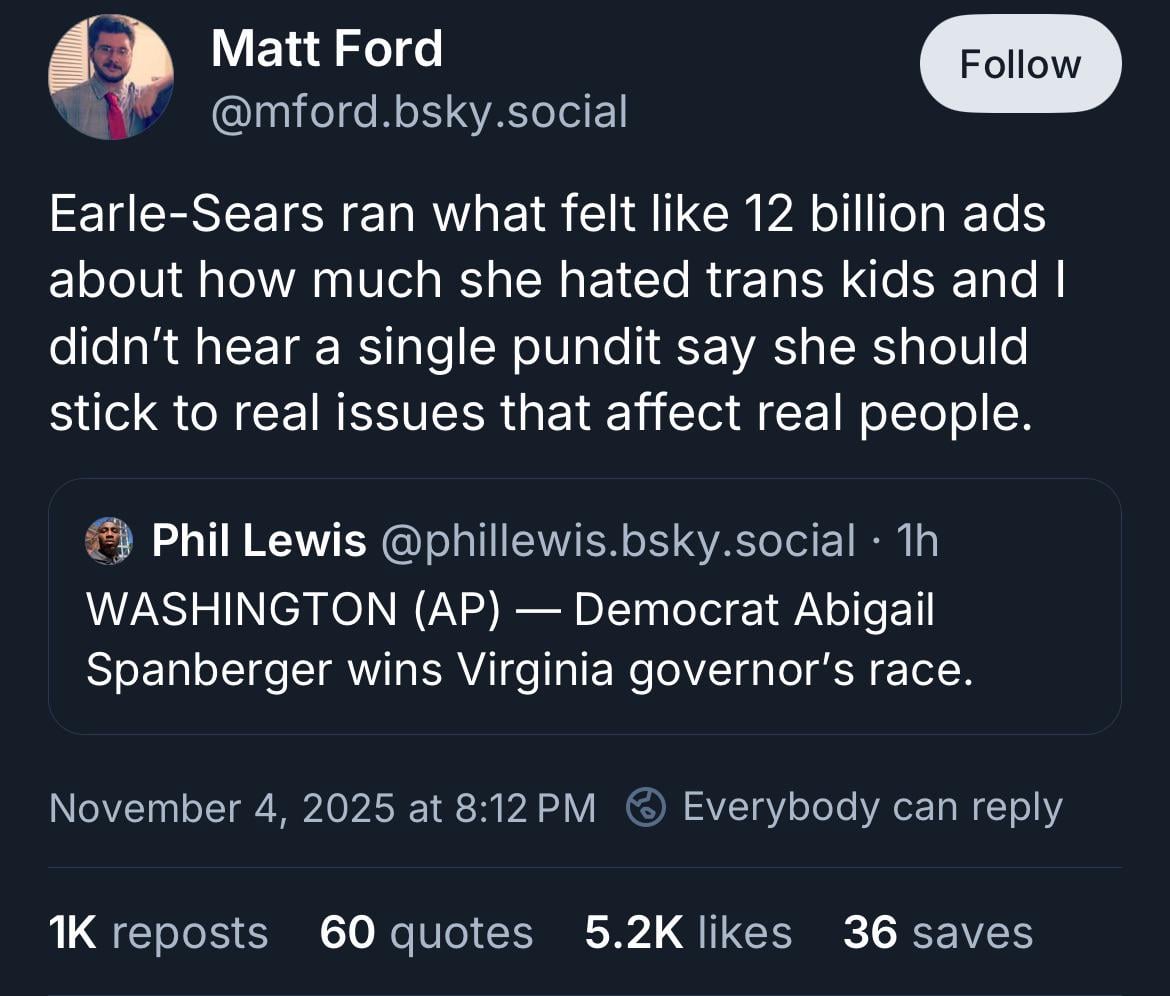Image resolution: width=1170 pixels, height=996 pixels.
Task: View the 1K reposts list
Action: pos(158,932)
